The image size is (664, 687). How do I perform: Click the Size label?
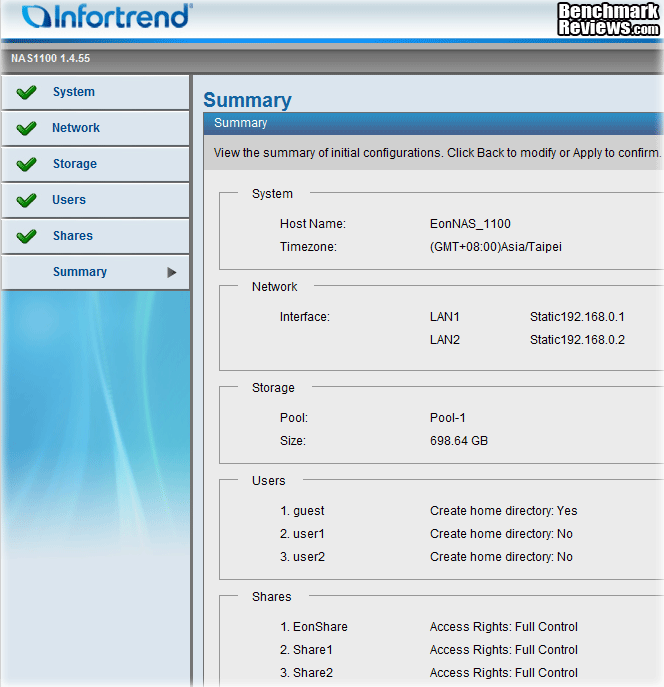click(x=293, y=440)
